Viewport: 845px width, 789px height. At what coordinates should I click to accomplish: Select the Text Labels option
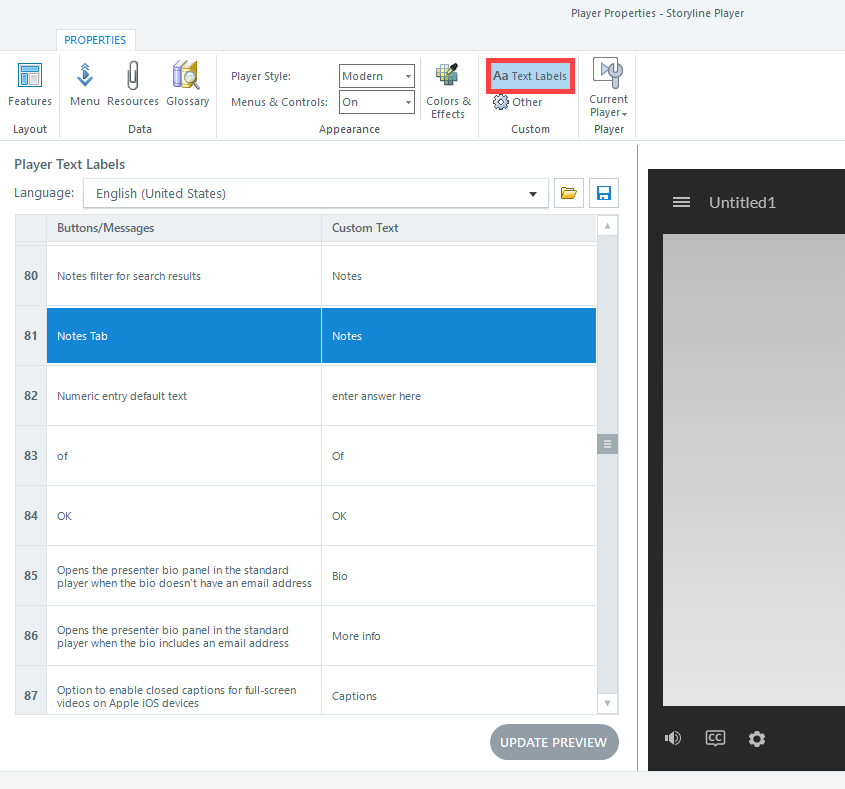[530, 76]
